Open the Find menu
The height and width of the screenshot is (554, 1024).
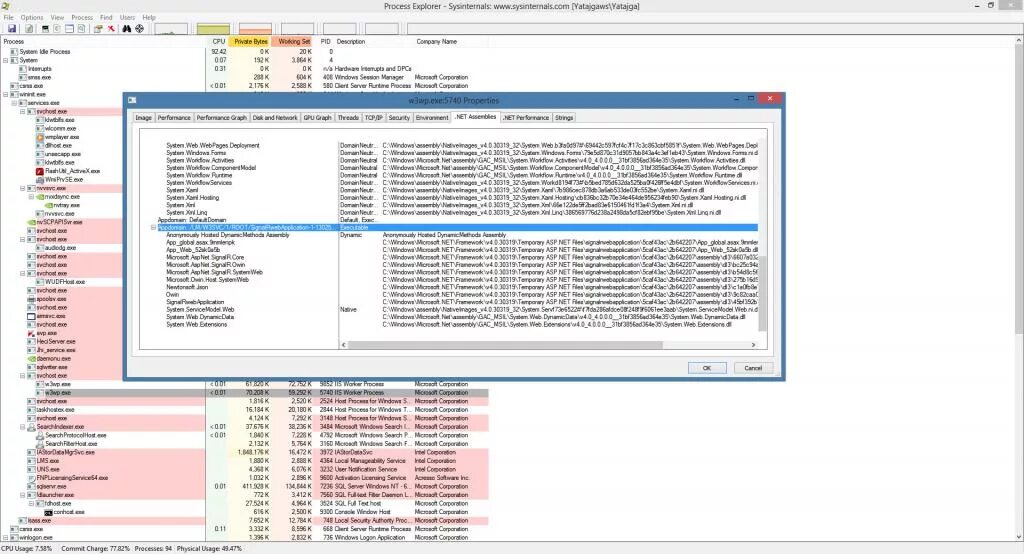coord(106,18)
